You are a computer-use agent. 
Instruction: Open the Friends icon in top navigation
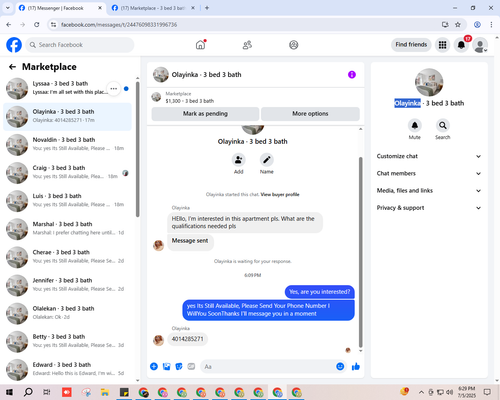point(247,45)
